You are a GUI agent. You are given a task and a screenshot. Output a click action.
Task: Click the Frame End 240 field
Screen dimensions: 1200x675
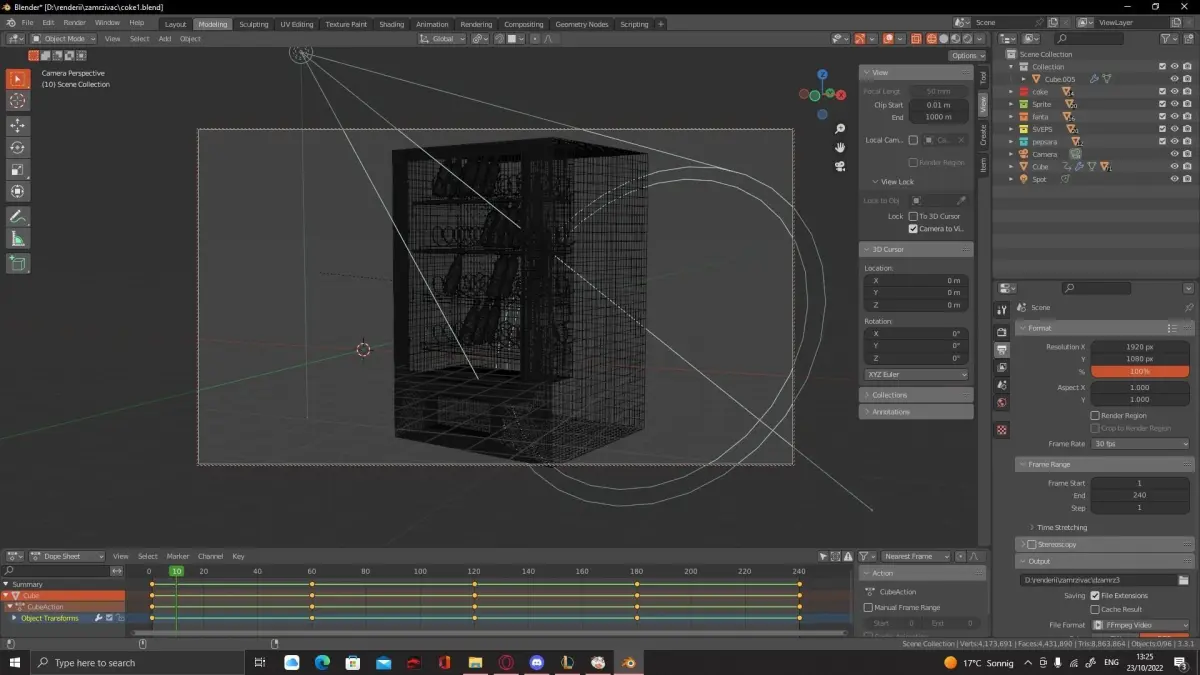1139,496
